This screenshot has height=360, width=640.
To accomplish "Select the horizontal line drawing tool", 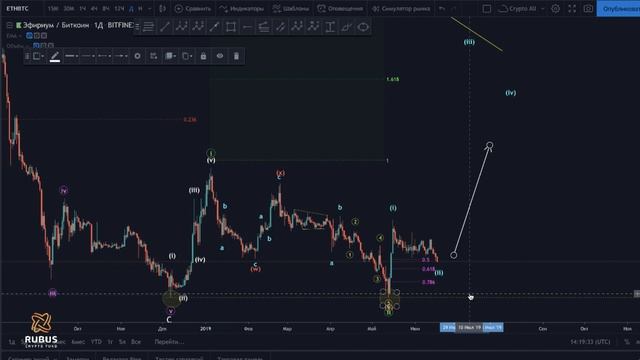I will [x=247, y=27].
